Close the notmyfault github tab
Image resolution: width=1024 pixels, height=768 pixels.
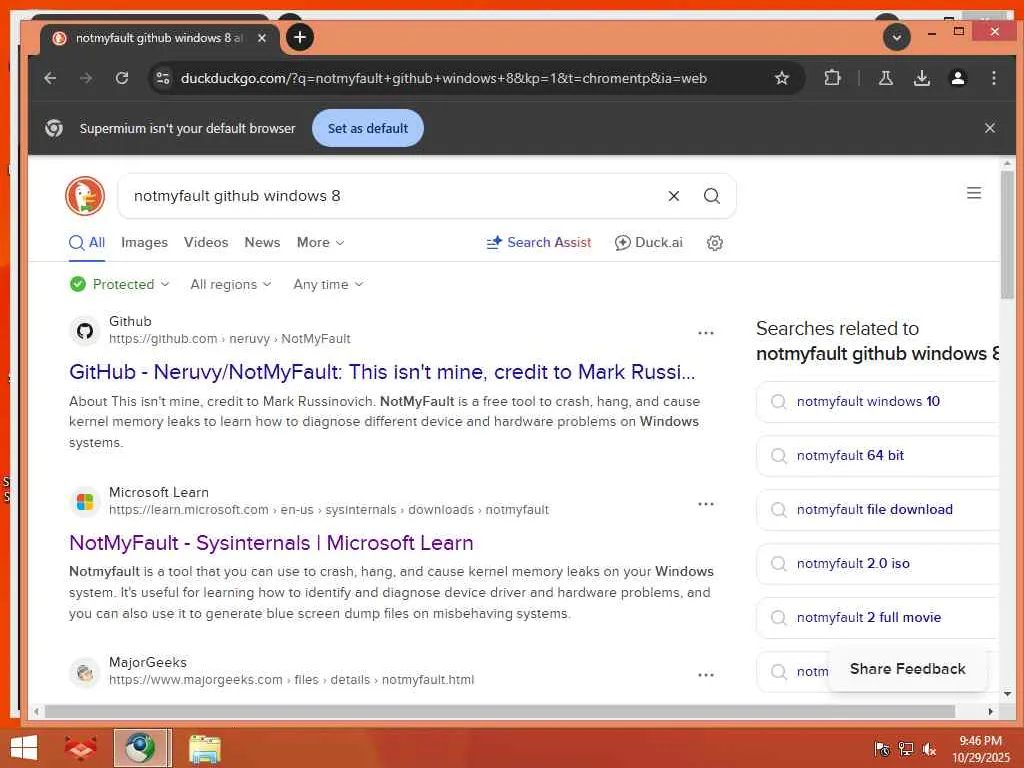coord(261,38)
